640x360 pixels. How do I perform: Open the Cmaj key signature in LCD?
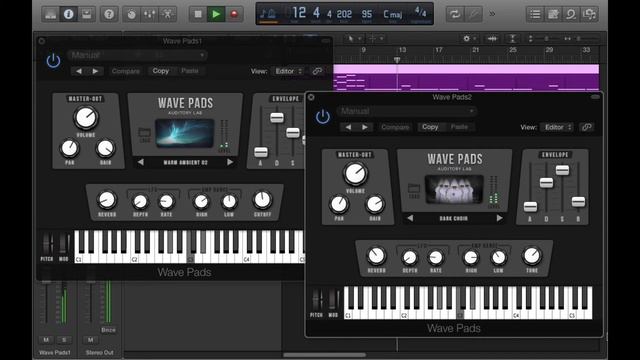[393, 14]
